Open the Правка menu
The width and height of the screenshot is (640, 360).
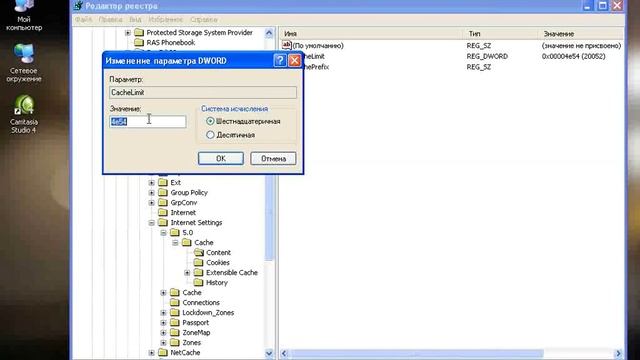point(111,19)
